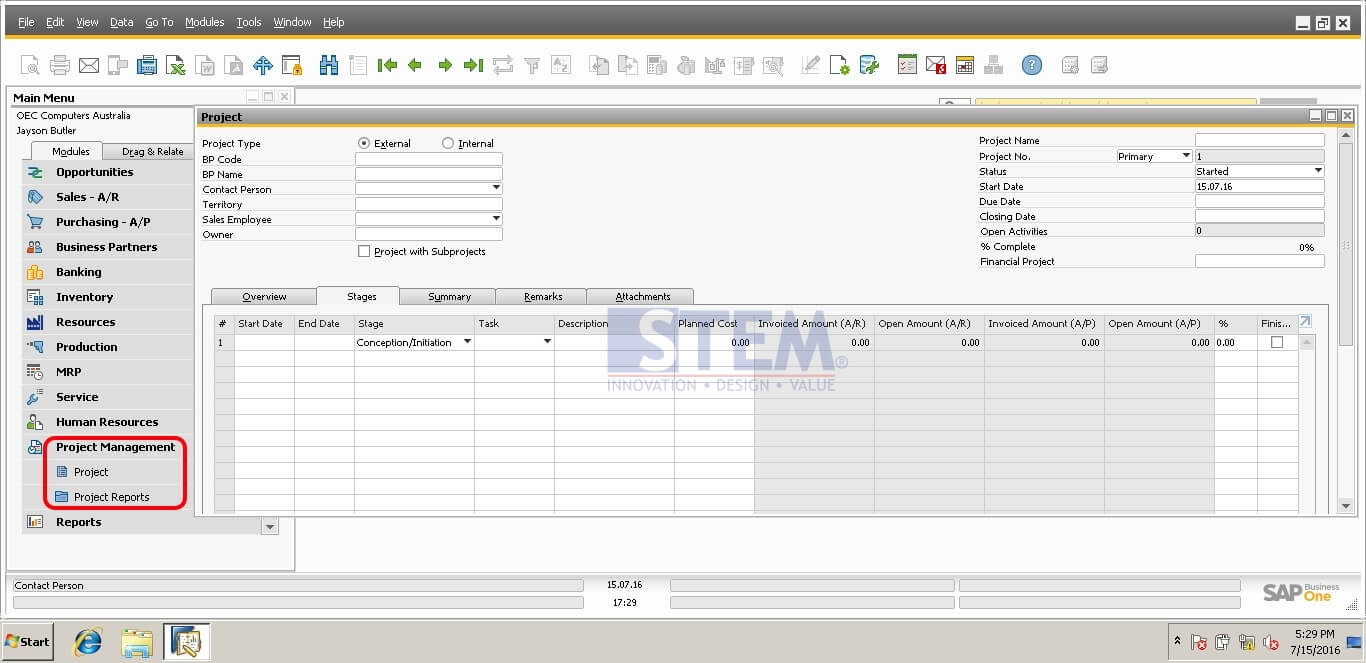
Task: Open Query Manager database wrench icon
Action: pyautogui.click(x=869, y=66)
